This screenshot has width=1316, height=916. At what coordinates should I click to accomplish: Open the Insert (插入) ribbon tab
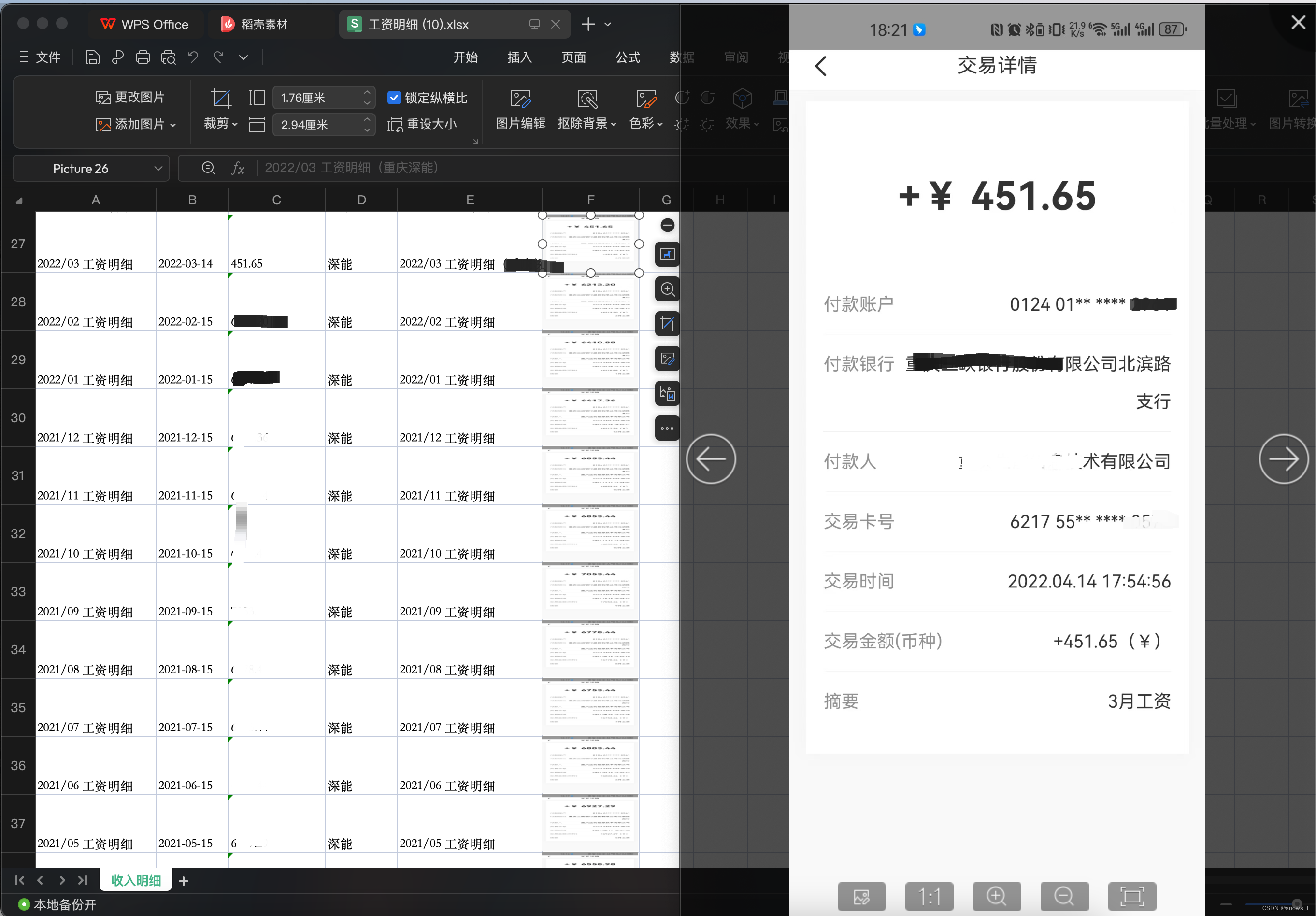tap(519, 57)
